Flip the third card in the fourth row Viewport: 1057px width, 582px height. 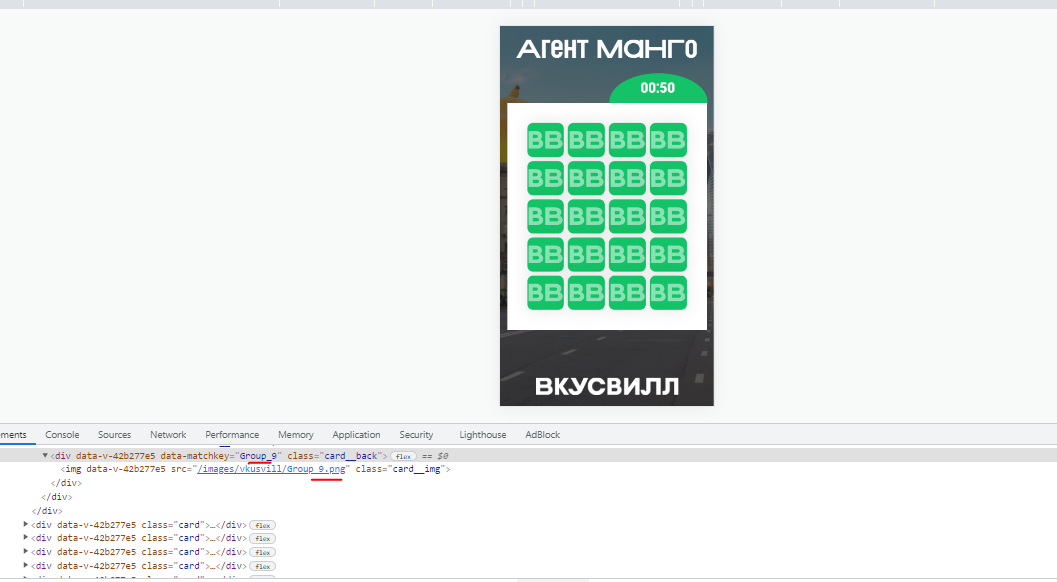click(628, 254)
